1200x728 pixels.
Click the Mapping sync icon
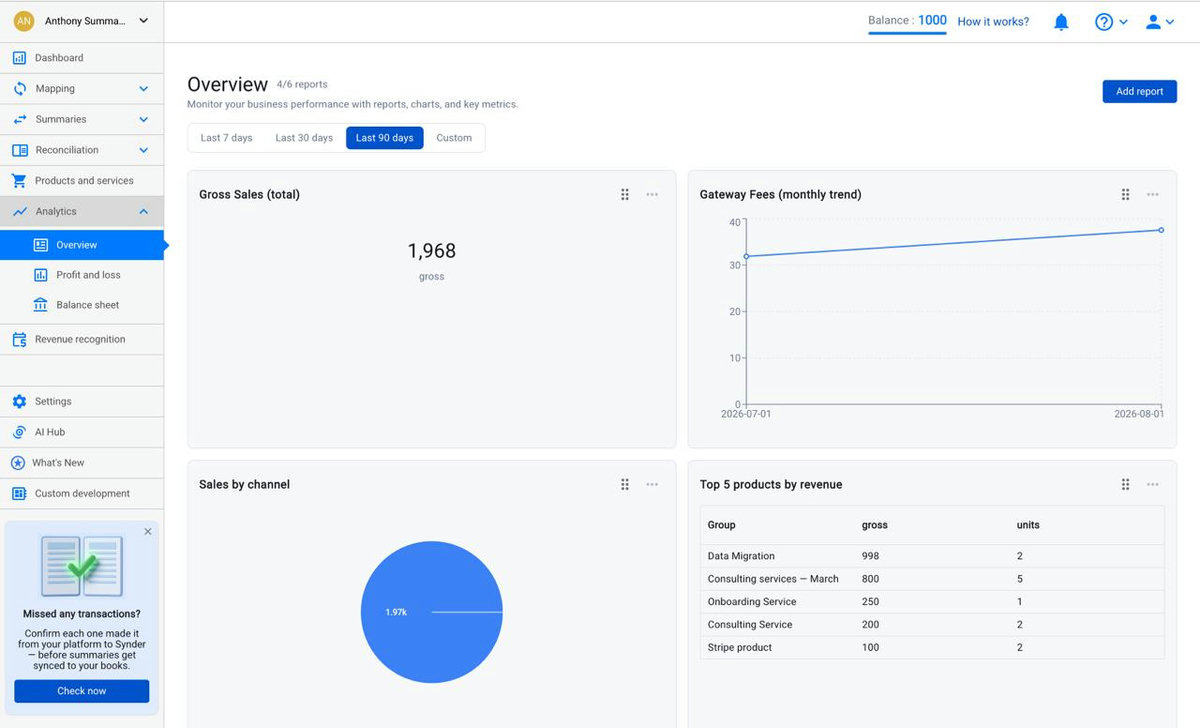pos(19,89)
